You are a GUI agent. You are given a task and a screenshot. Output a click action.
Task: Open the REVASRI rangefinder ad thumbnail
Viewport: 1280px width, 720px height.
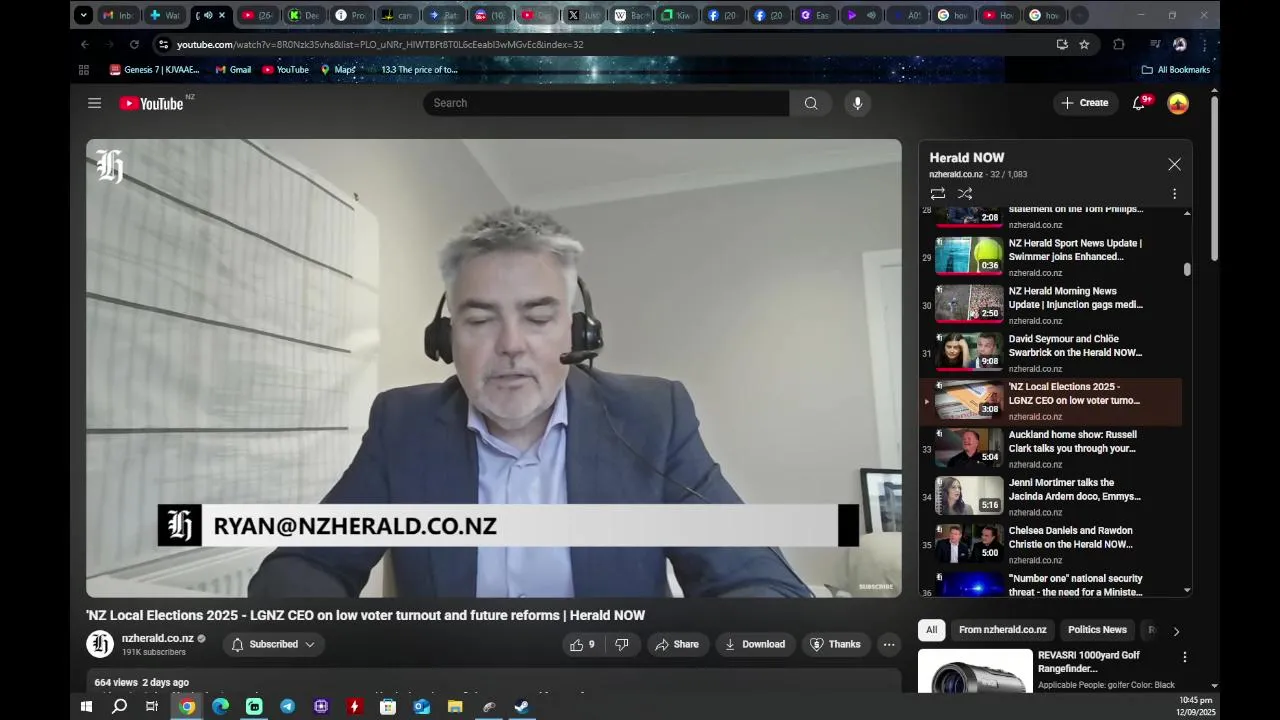coord(975,671)
